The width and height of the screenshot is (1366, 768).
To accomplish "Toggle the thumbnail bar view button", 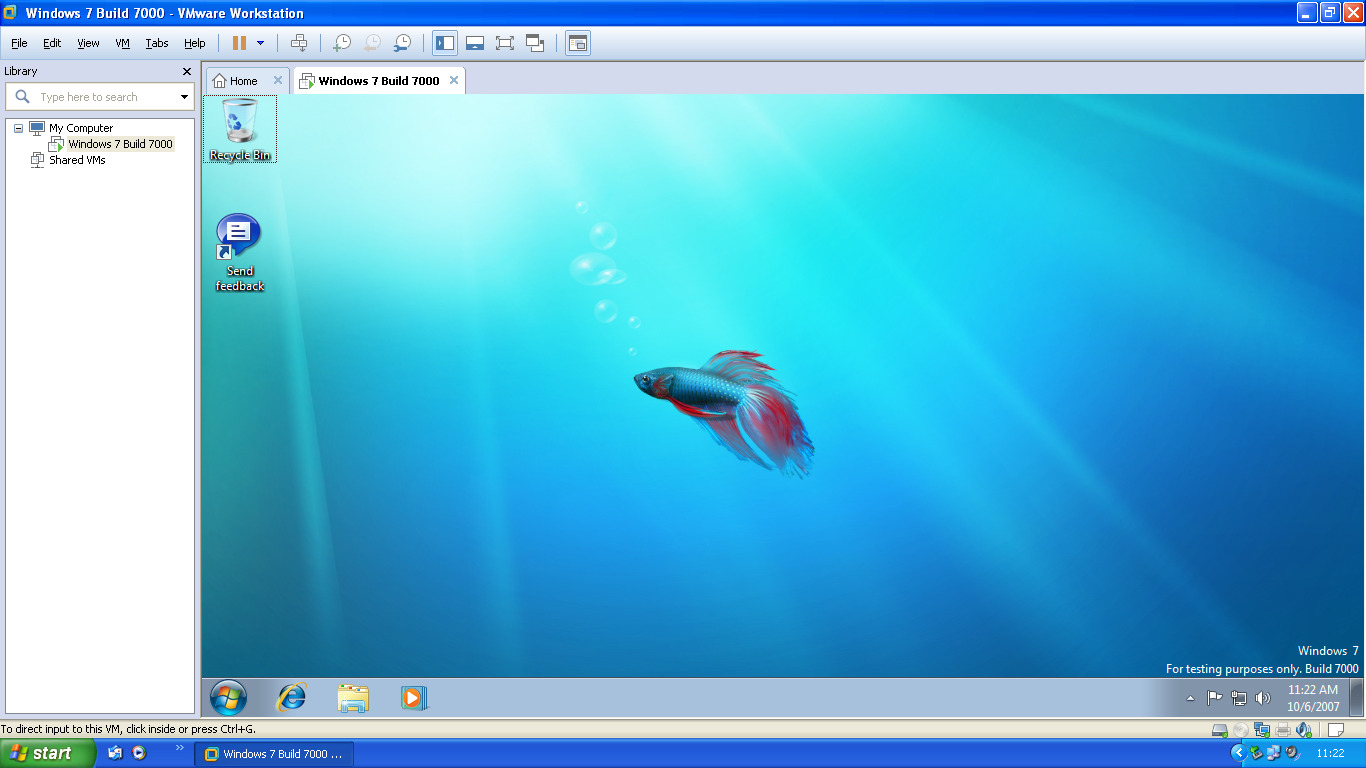I will 475,43.
